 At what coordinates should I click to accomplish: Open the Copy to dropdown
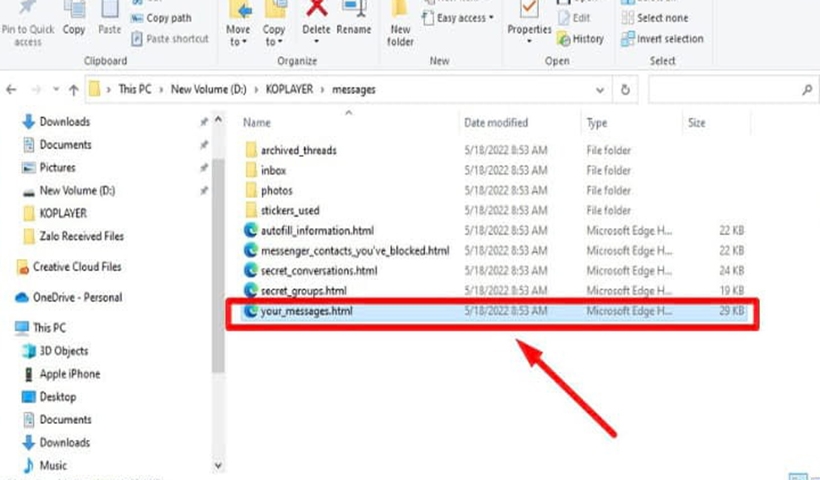(x=274, y=24)
